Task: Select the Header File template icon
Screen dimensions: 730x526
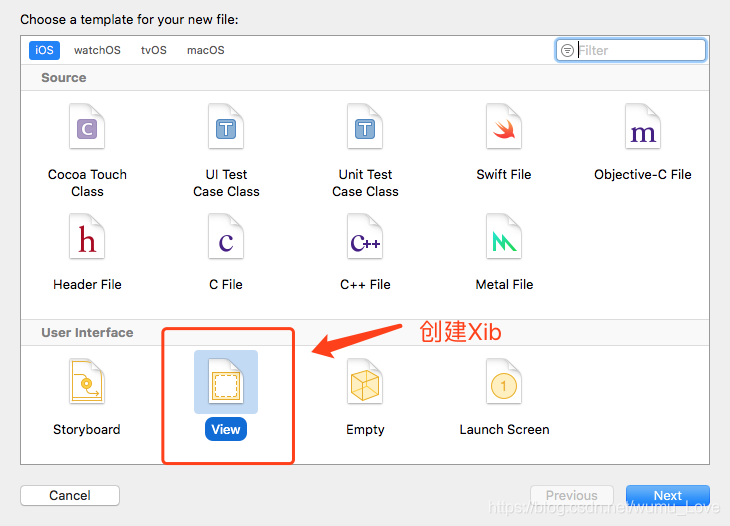Action: tap(87, 236)
